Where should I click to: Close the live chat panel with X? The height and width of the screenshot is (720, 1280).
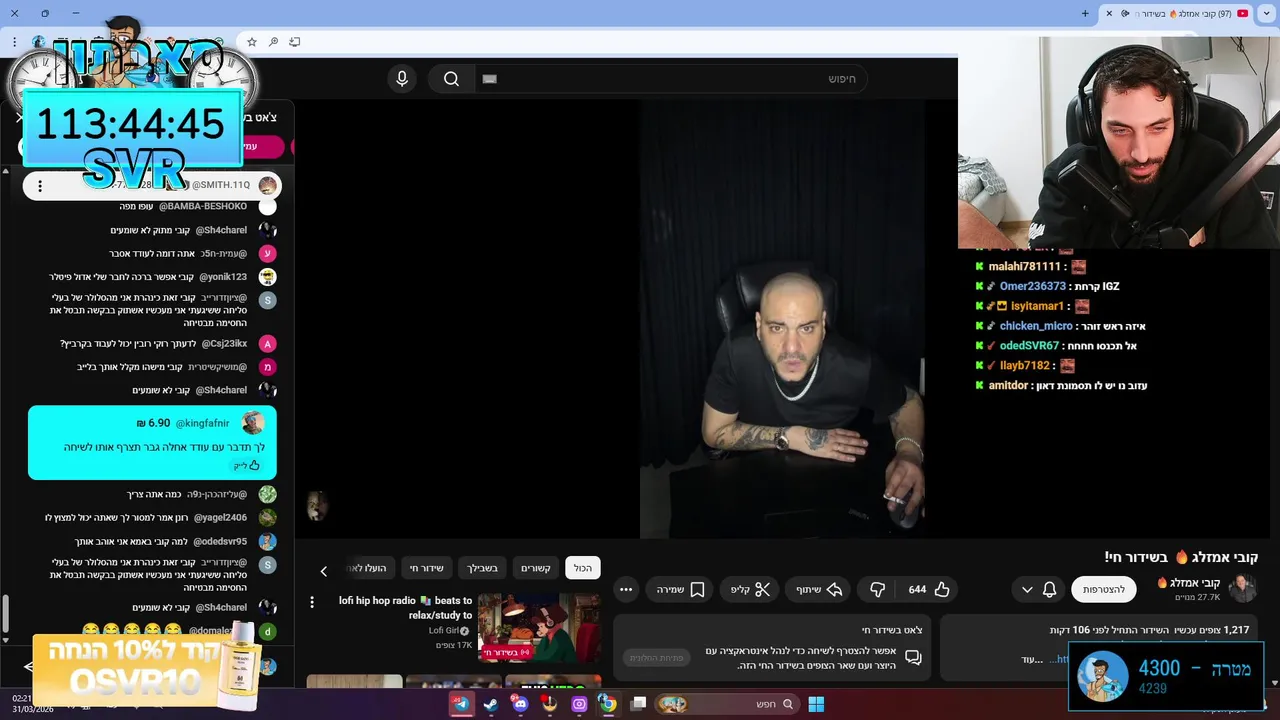pos(19,118)
